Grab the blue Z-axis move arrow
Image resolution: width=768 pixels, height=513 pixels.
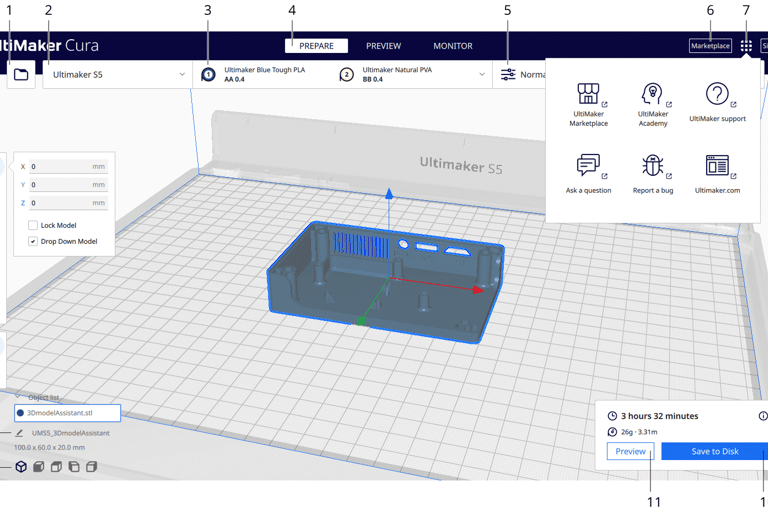tap(389, 194)
